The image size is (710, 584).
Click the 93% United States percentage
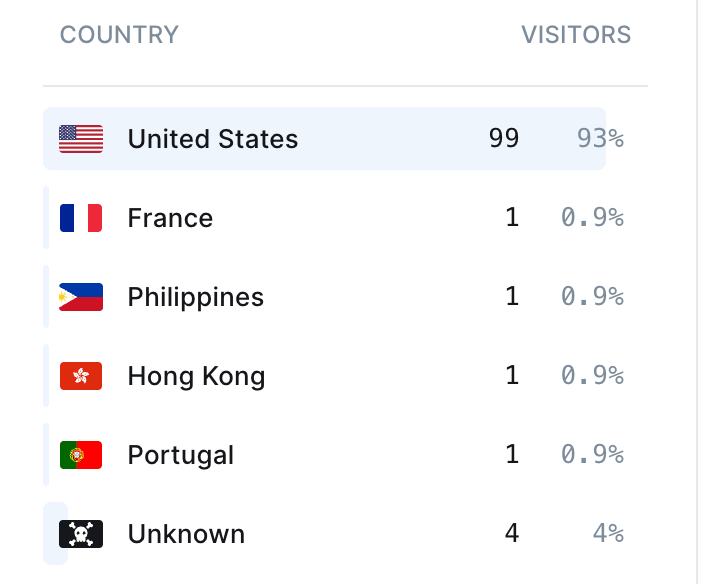[x=600, y=139]
